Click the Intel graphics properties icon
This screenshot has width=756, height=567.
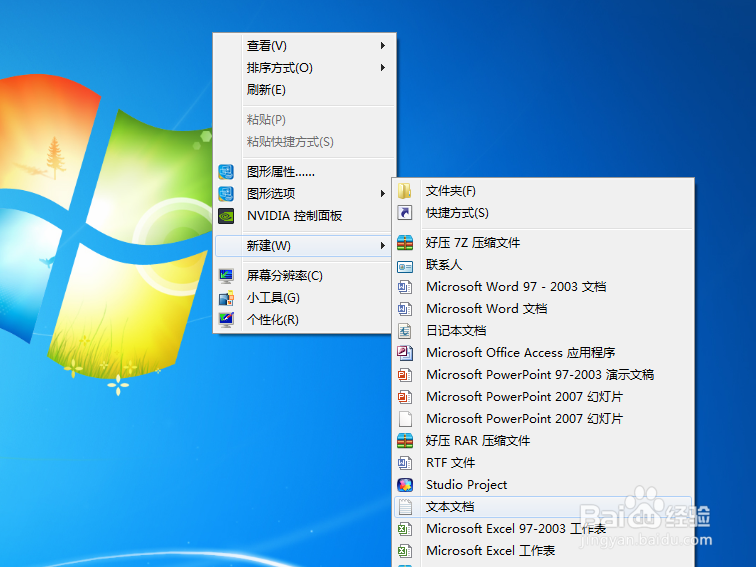226,172
